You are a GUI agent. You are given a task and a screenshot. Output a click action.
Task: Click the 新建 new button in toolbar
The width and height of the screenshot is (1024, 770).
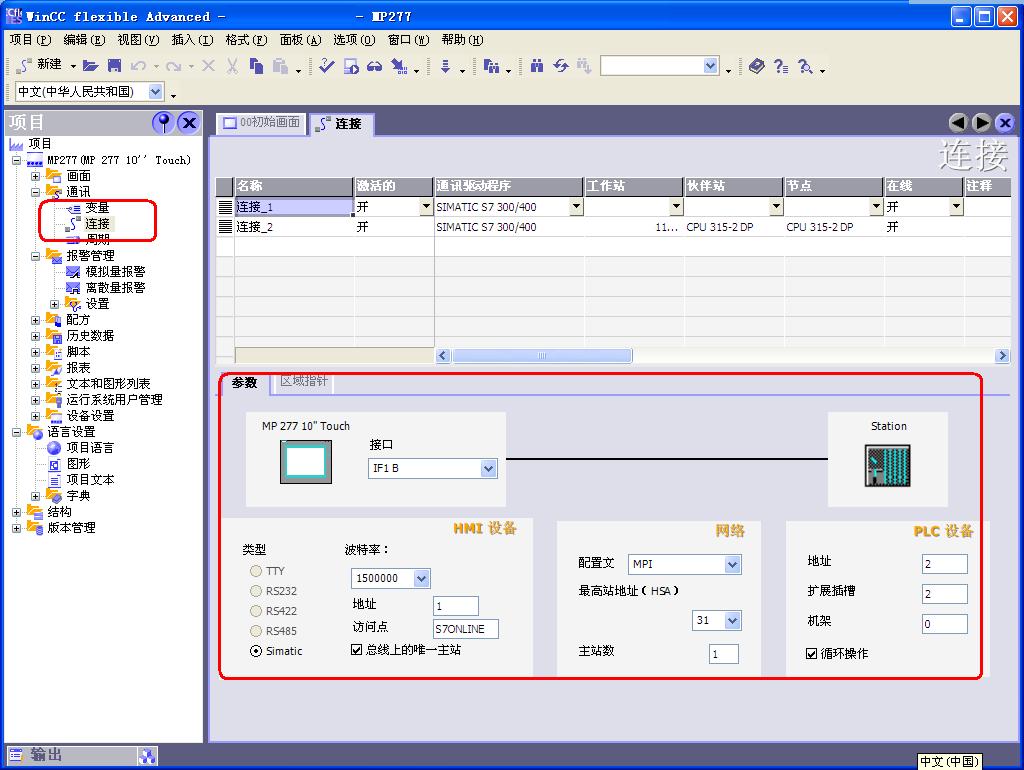point(40,65)
